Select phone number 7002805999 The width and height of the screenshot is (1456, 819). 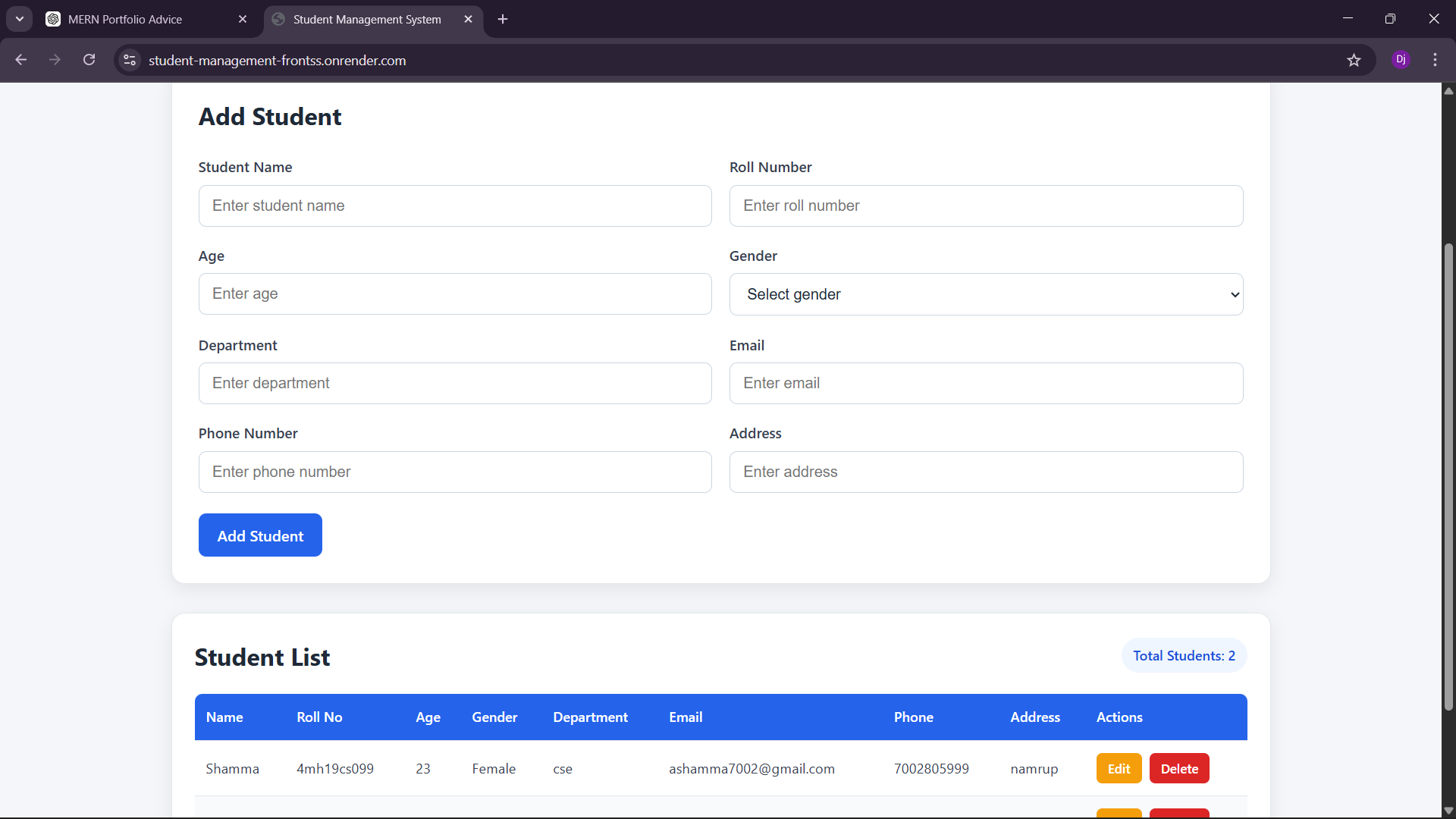pyautogui.click(x=931, y=768)
